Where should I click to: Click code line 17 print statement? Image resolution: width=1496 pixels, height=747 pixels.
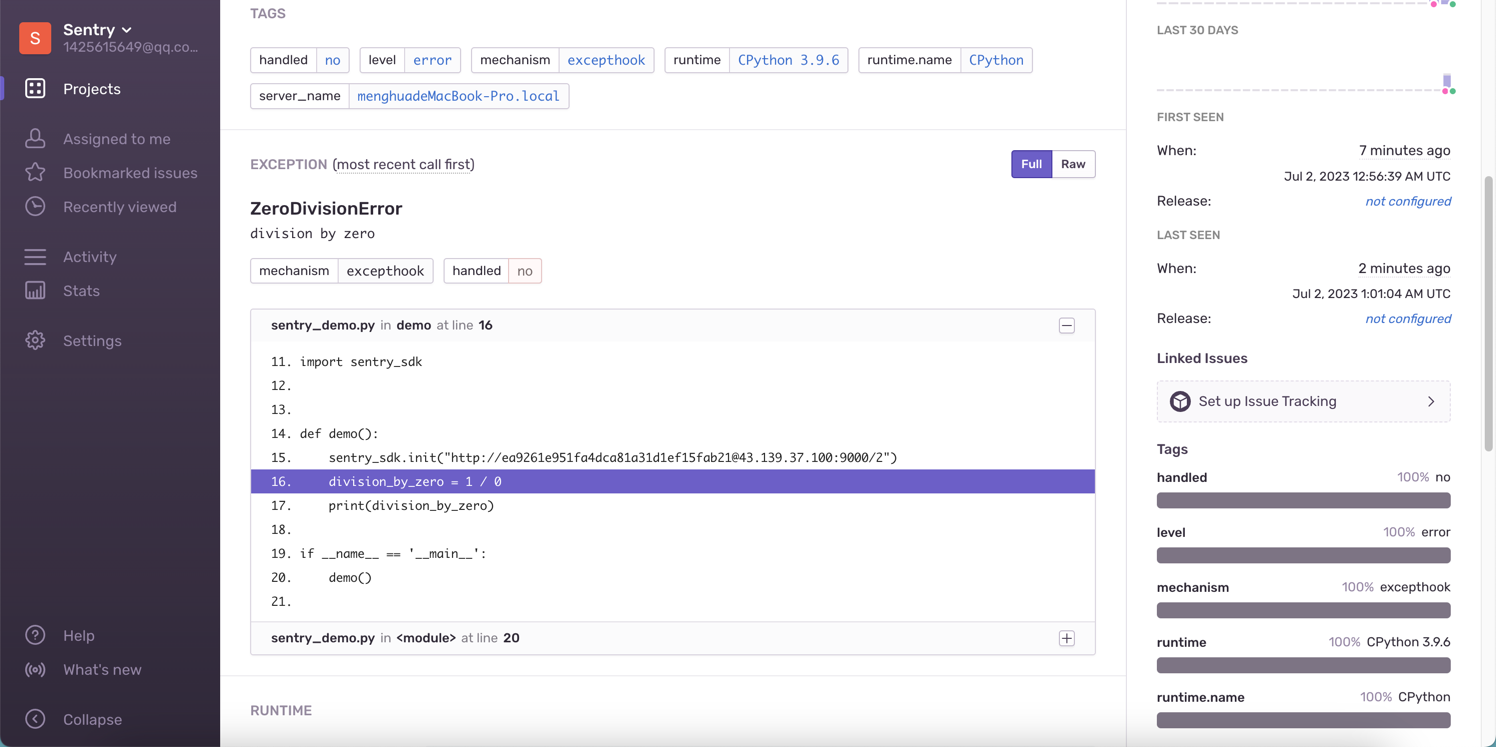point(673,506)
